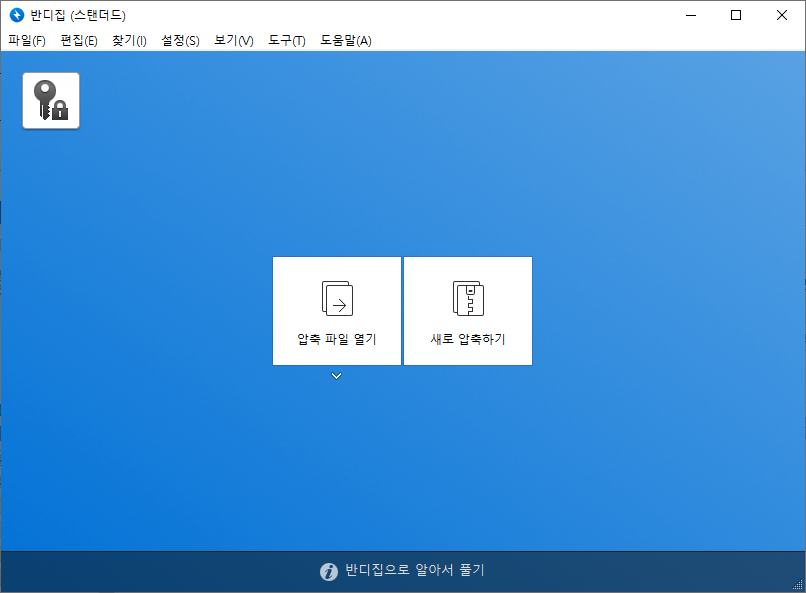Click the Bandizip logo in the title bar
Image resolution: width=806 pixels, height=593 pixels.
coord(16,15)
